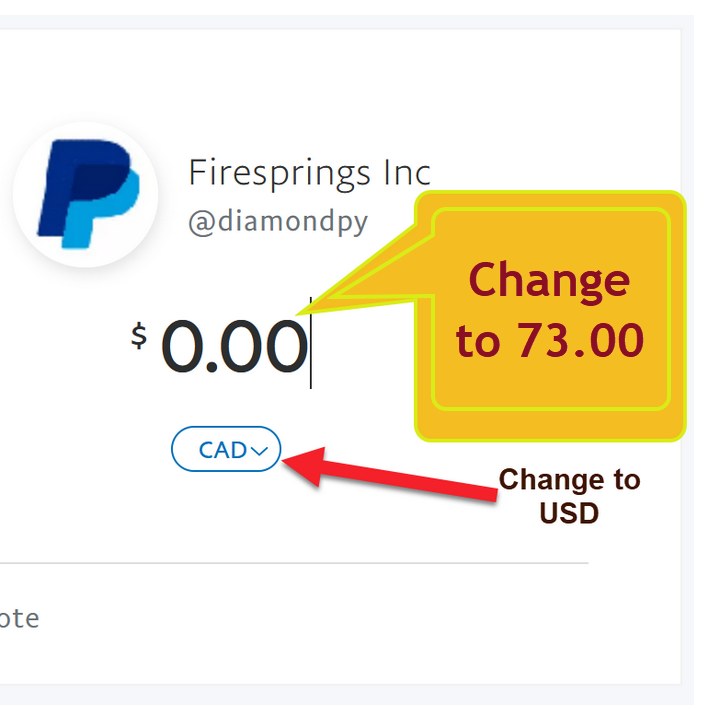Click the word 'USD' under the arrow
This screenshot has height=709, width=706.
coord(569,513)
